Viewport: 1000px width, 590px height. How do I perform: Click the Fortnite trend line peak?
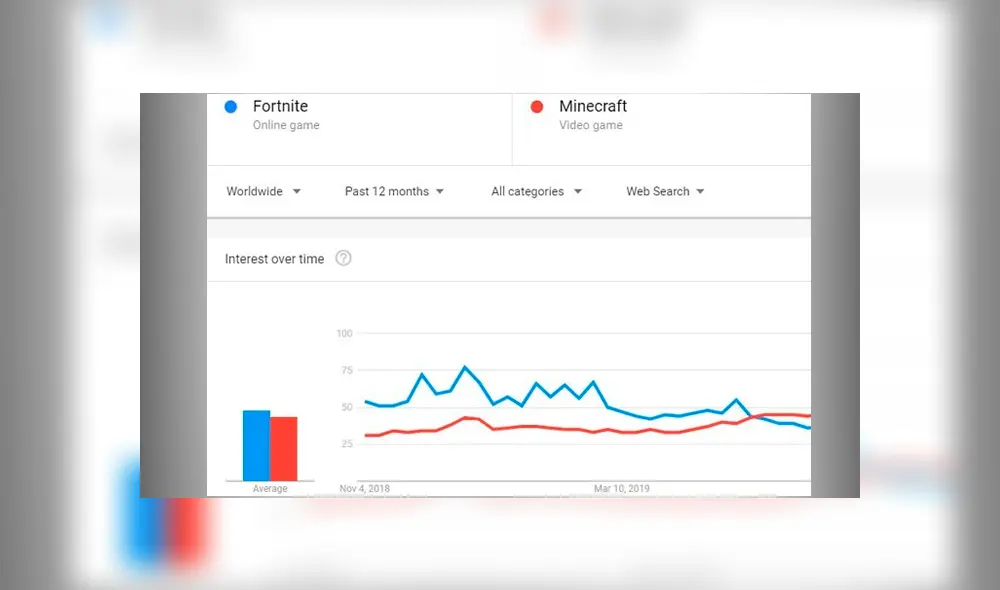pos(464,367)
